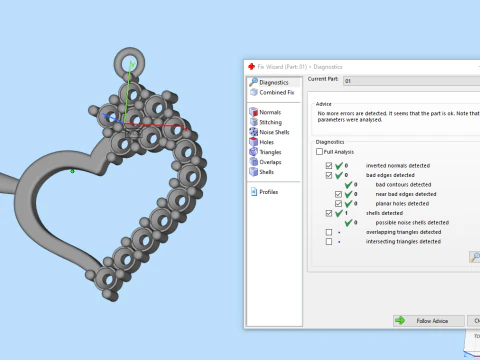Select the Noise Shells icon
480x360 pixels.
254,132
